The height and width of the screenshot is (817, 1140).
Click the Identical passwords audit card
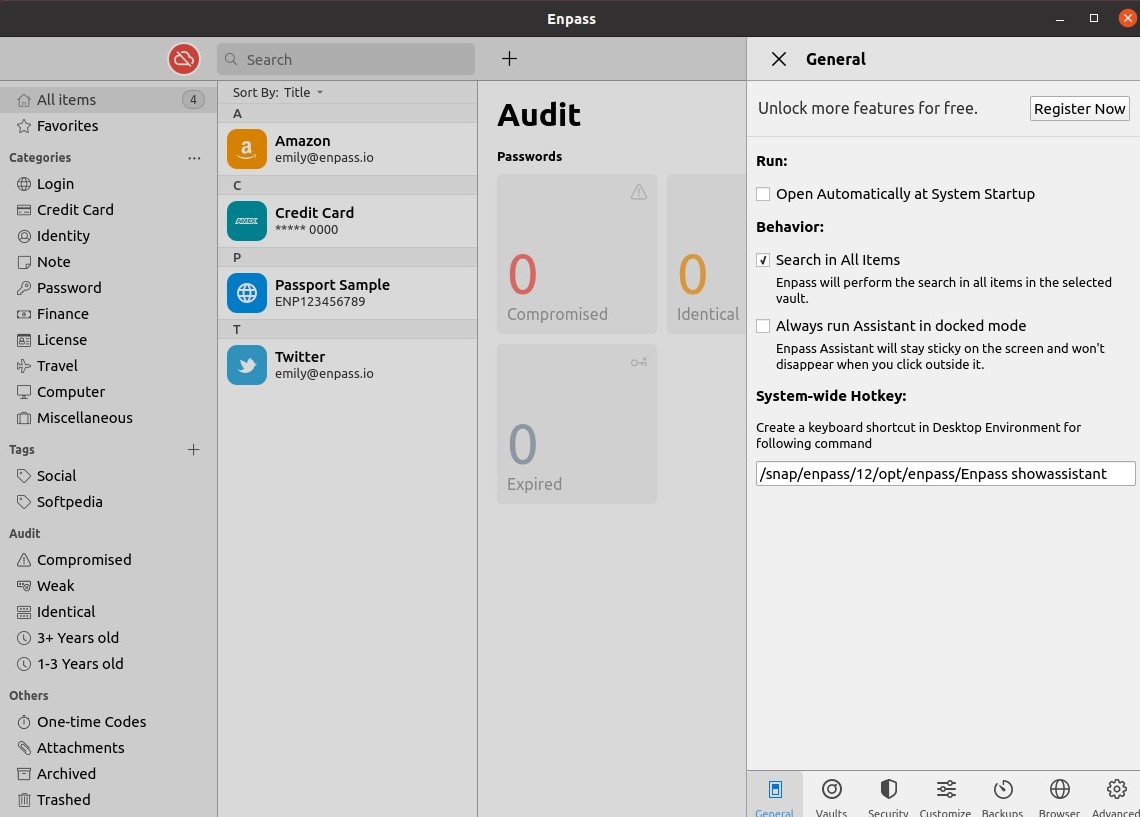click(707, 254)
